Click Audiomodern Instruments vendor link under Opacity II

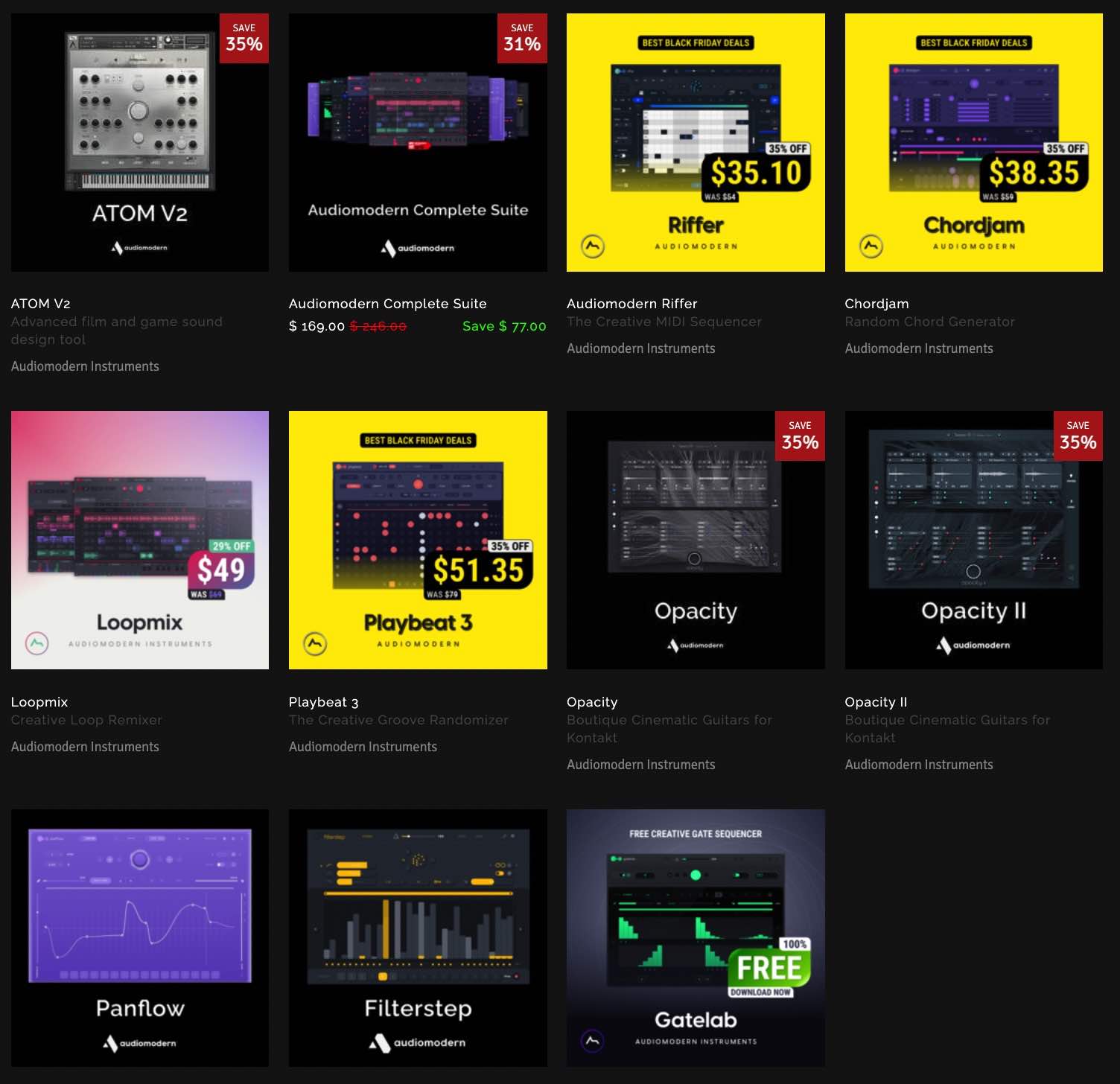coord(918,765)
